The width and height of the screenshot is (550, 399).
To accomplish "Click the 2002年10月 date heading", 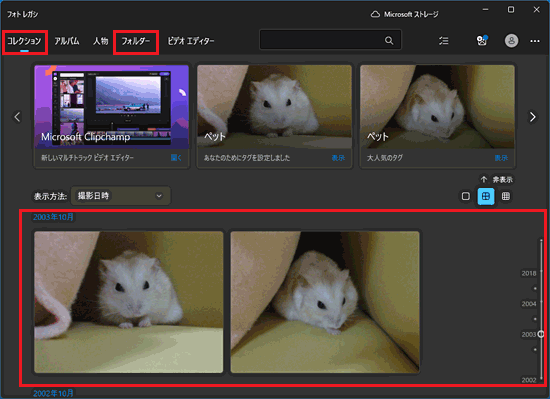I will pos(53,393).
